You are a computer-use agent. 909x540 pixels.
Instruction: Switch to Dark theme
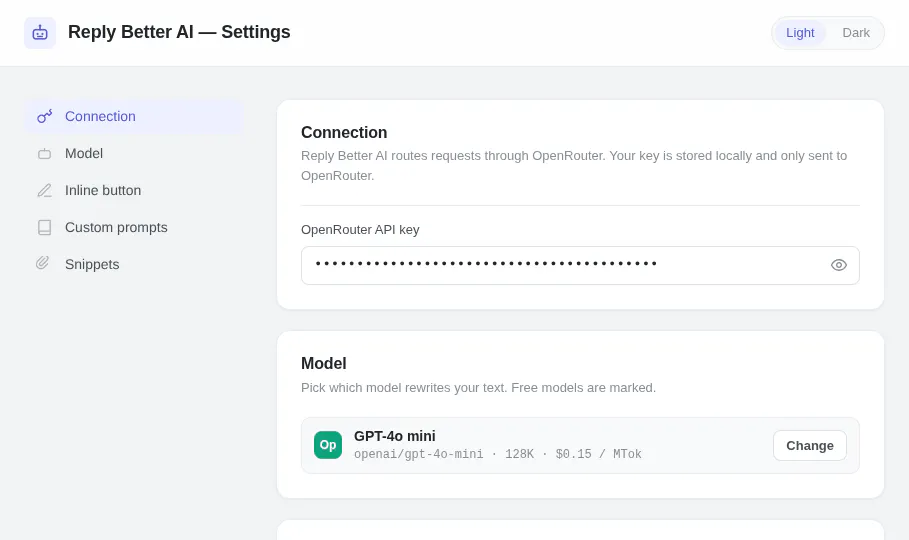[x=856, y=33]
